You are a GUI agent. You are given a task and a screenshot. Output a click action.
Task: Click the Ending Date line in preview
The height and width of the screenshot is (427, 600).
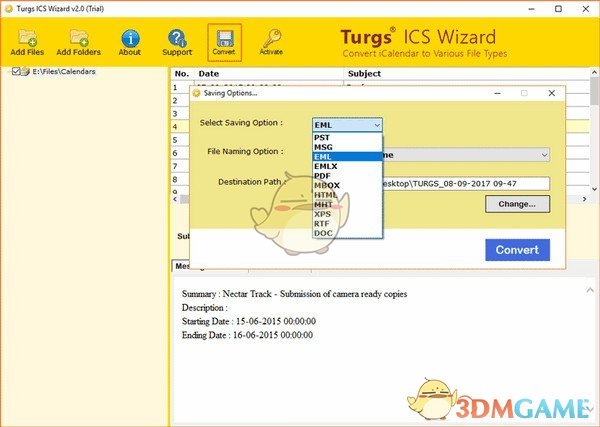pos(247,335)
